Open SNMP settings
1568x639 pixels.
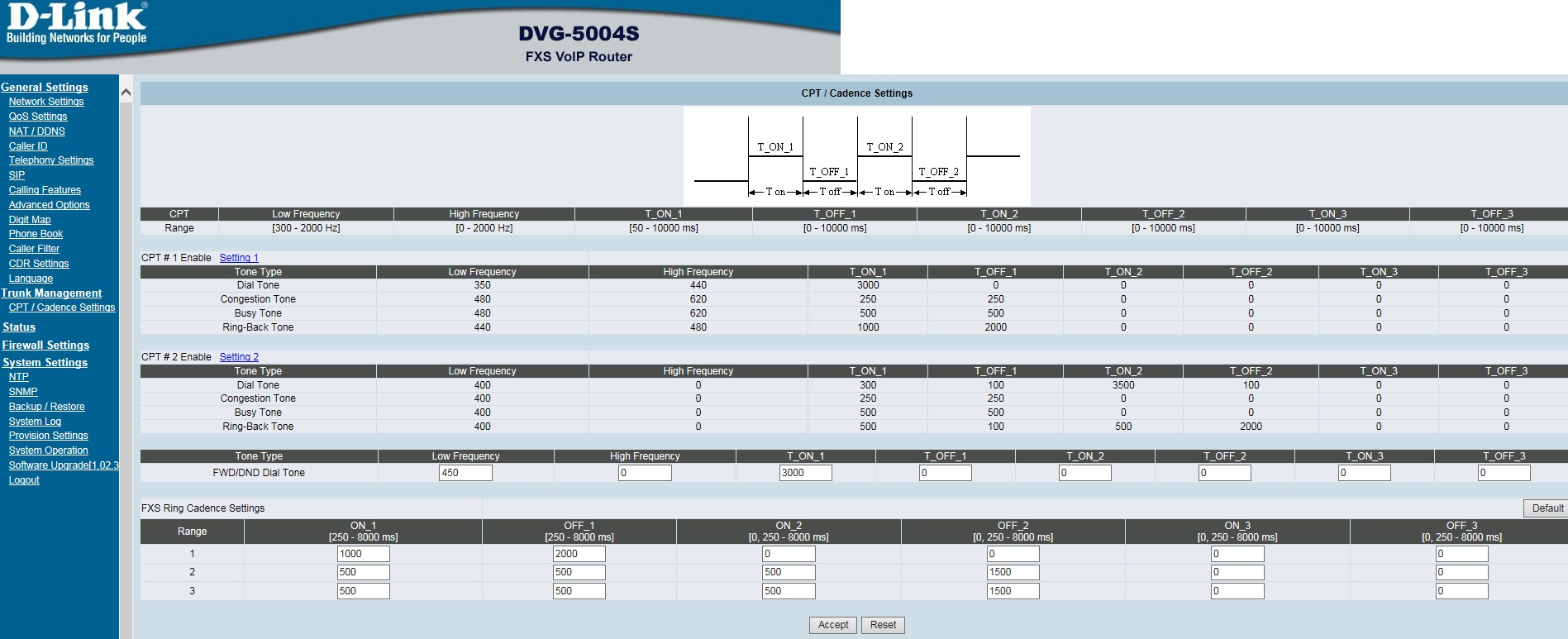[x=23, y=392]
